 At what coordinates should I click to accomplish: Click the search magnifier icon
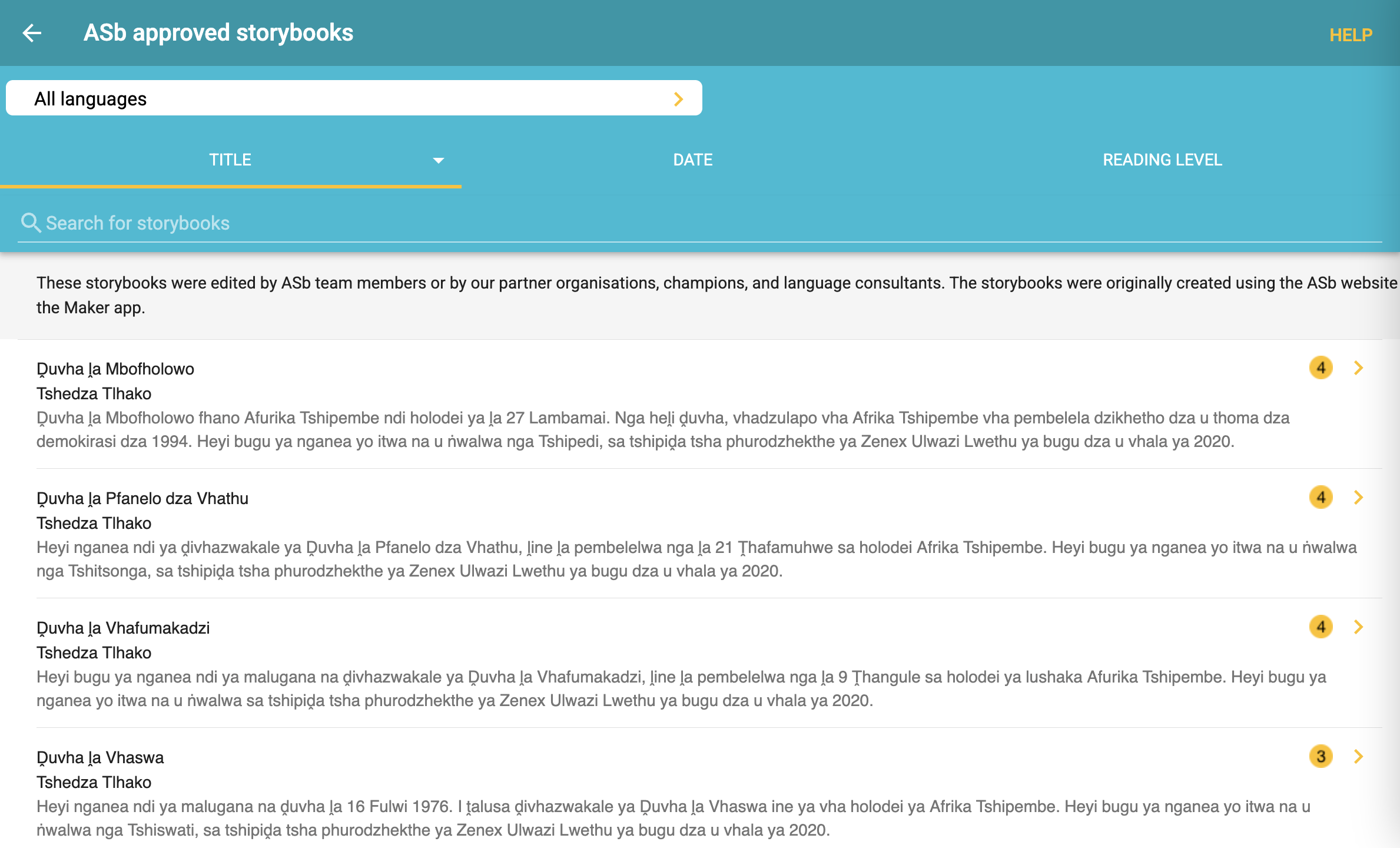[30, 223]
